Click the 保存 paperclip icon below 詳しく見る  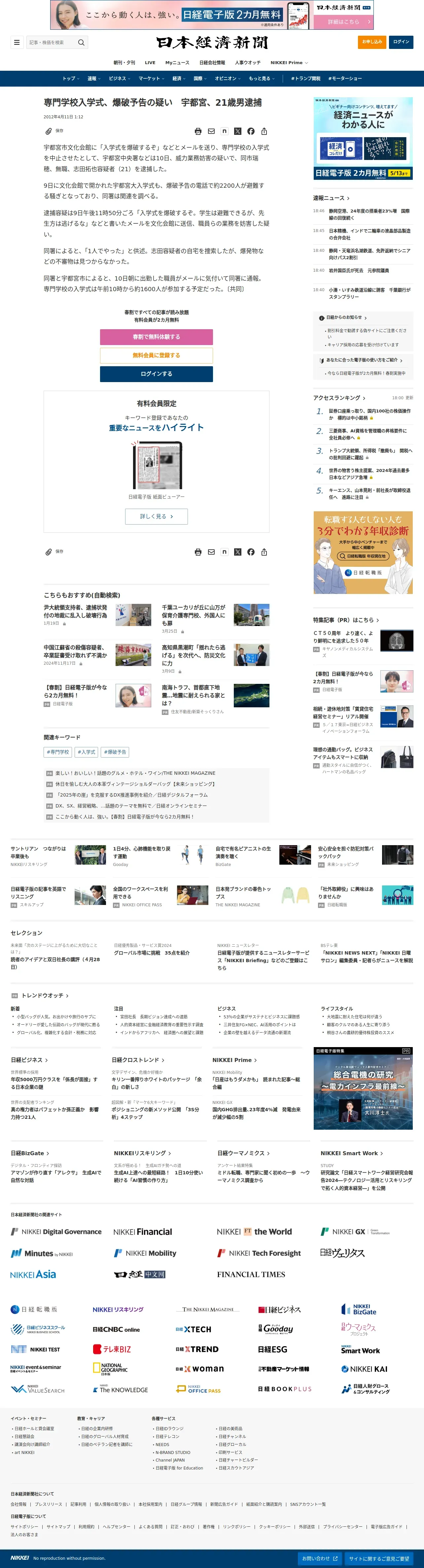[x=48, y=552]
